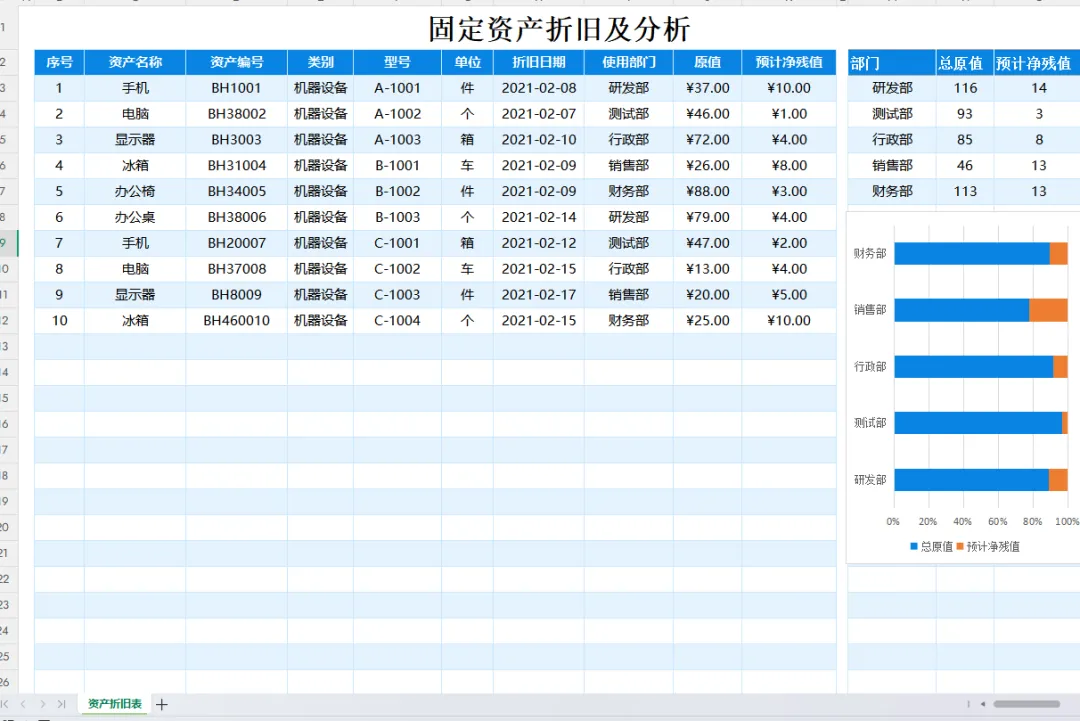Select original value cell ¥13.00

tap(707, 269)
